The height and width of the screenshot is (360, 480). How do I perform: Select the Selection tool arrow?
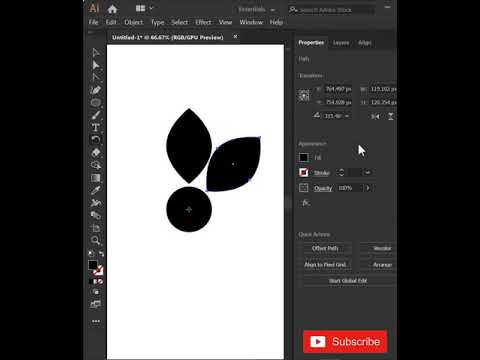tap(96, 52)
